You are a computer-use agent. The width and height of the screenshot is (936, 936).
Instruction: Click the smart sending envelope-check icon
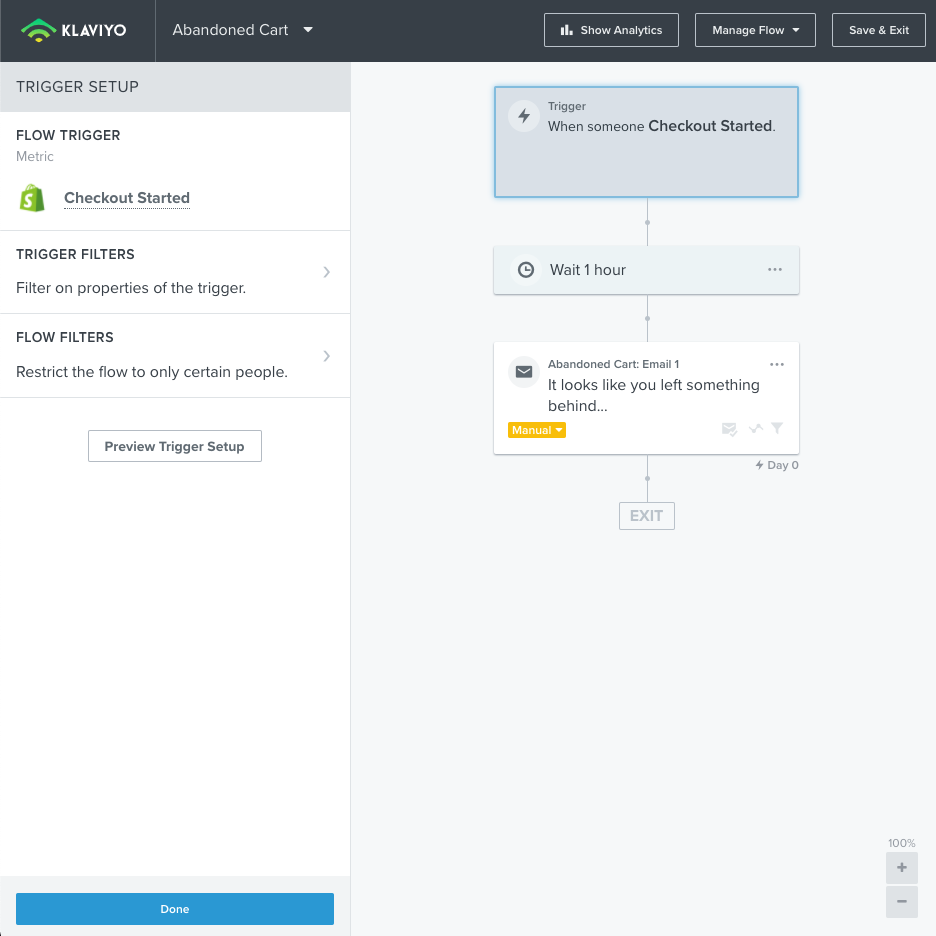click(x=730, y=429)
